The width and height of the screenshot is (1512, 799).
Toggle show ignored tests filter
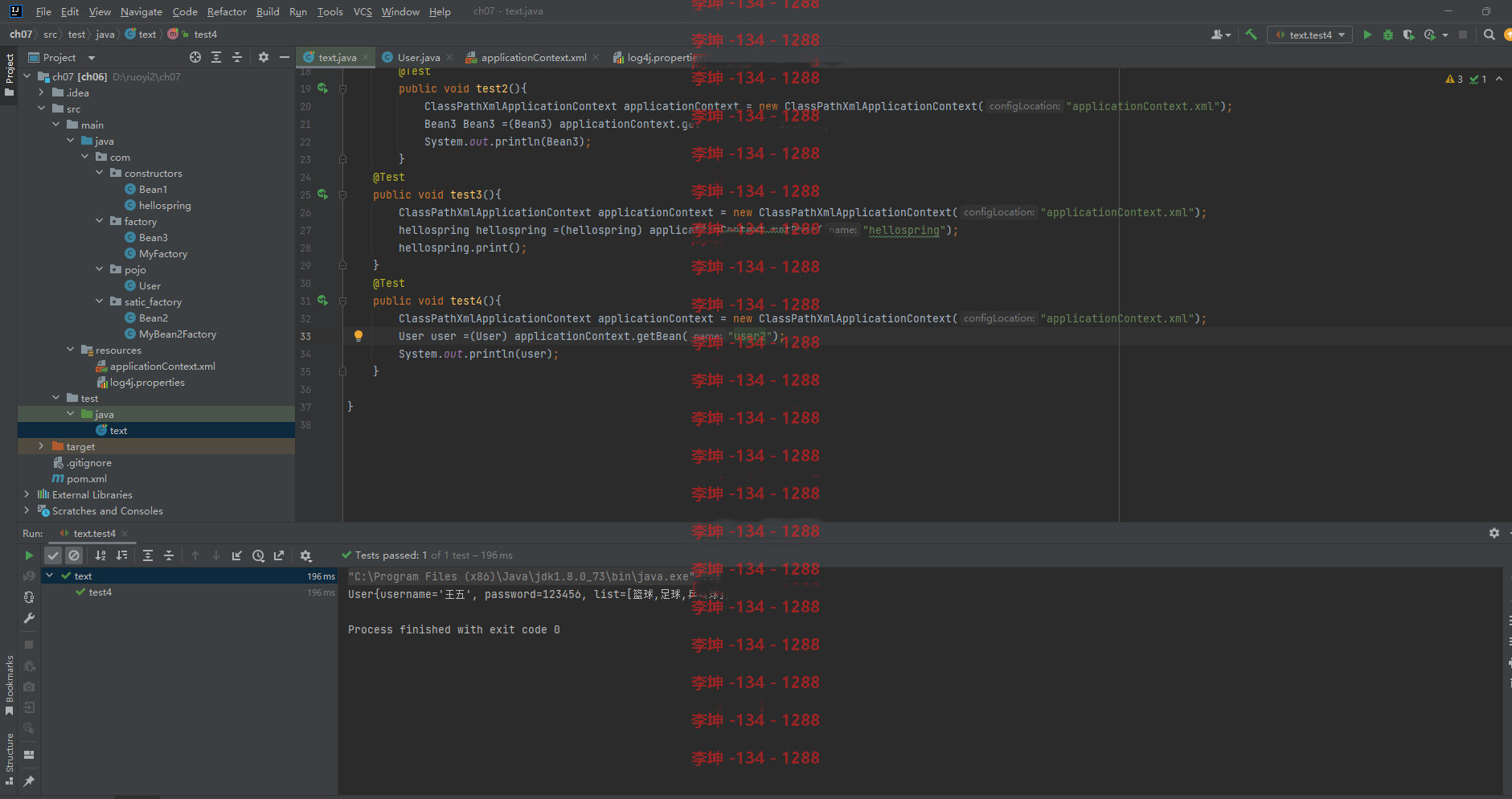(74, 555)
